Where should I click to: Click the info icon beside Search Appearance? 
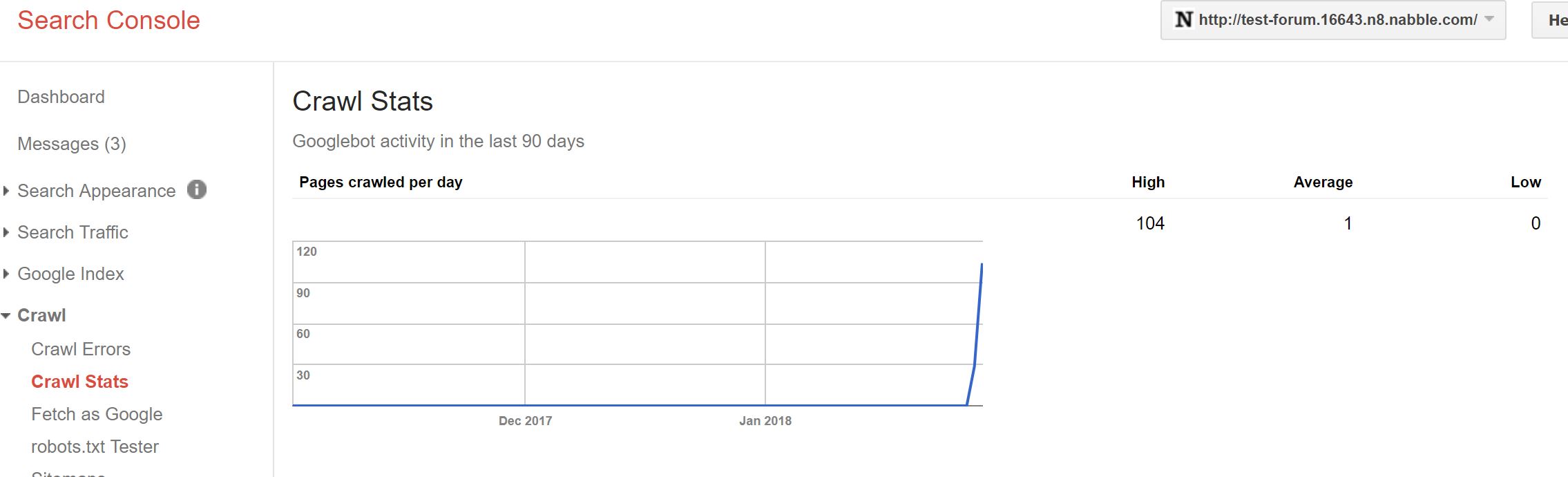[x=197, y=189]
